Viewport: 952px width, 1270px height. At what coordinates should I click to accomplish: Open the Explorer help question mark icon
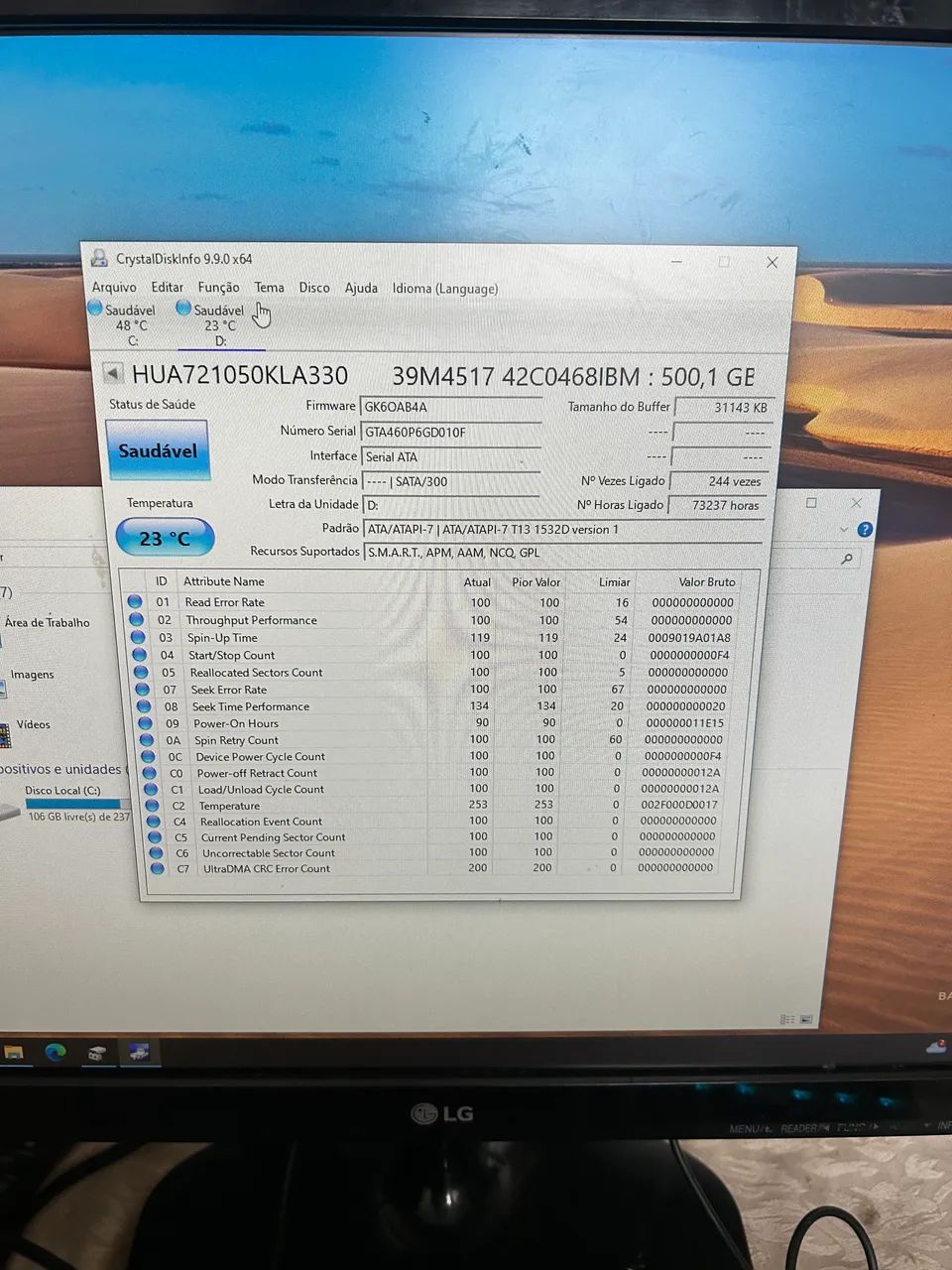point(865,530)
